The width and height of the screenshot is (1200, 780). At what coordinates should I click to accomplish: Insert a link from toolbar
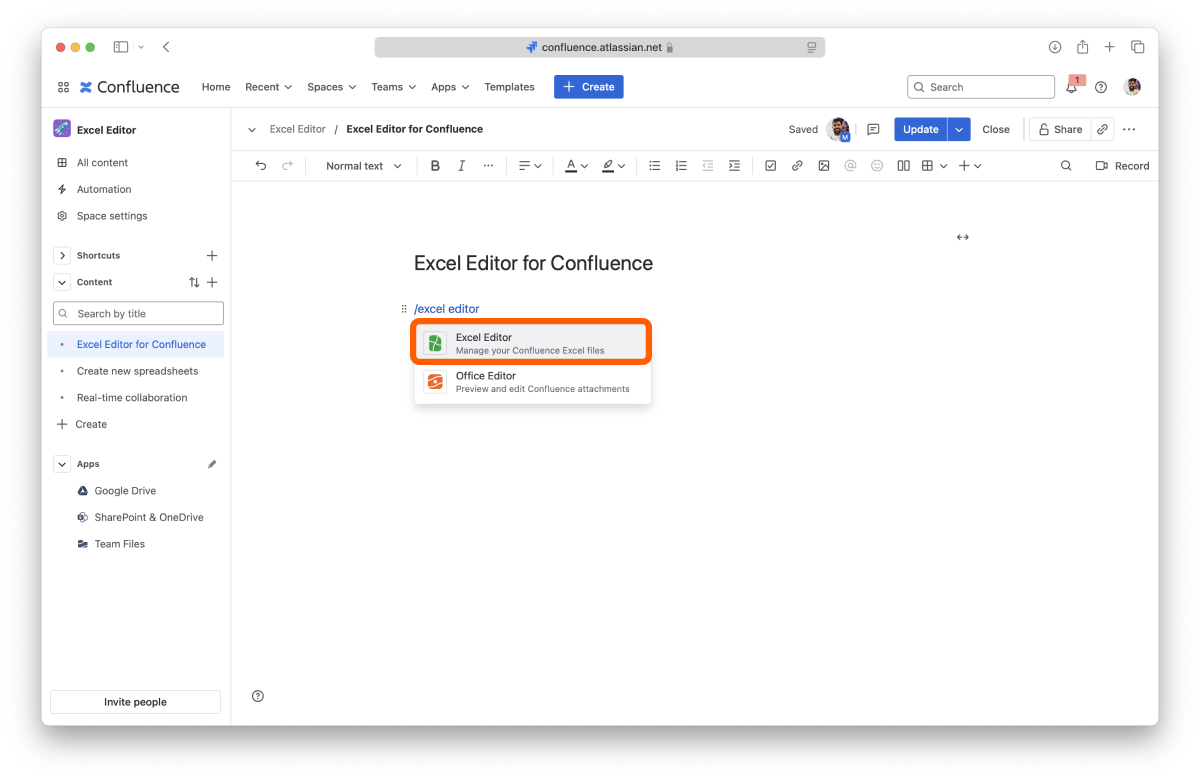coord(797,166)
